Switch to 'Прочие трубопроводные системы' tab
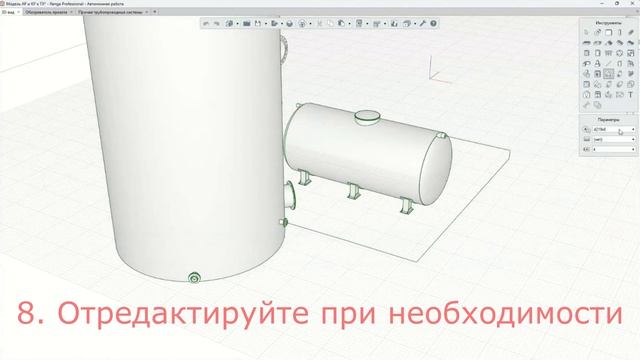 click(x=110, y=12)
